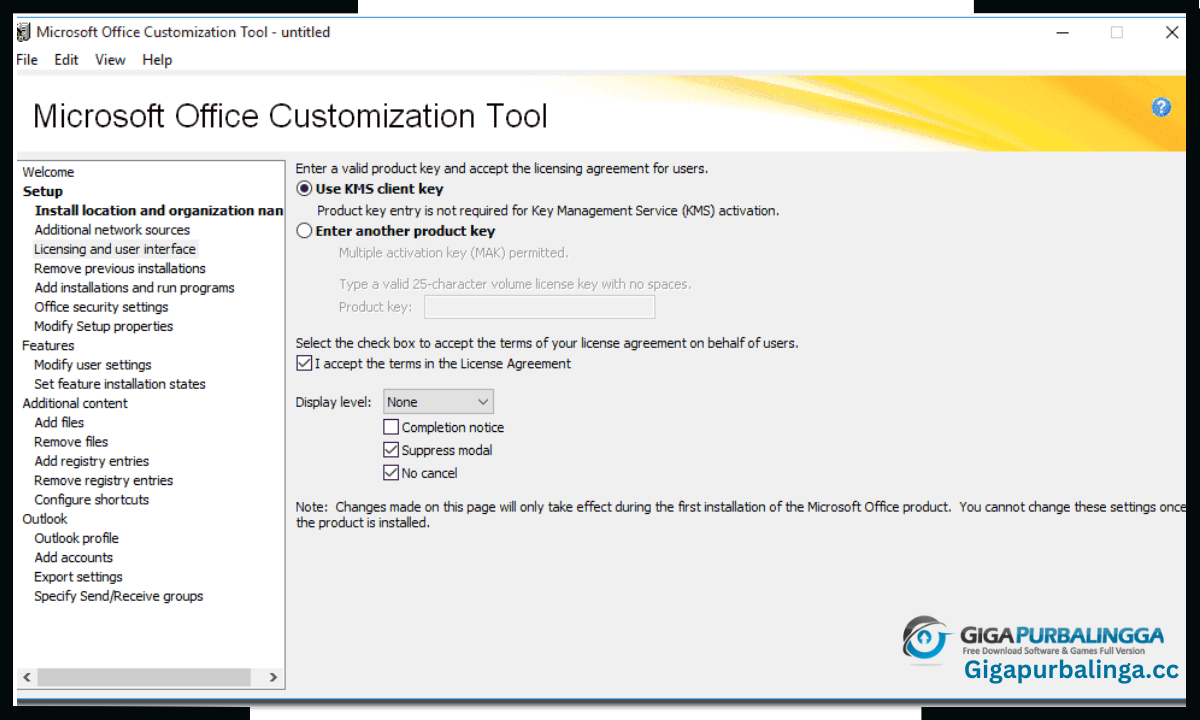Open Add registry entries page
This screenshot has width=1200, height=720.
point(91,461)
